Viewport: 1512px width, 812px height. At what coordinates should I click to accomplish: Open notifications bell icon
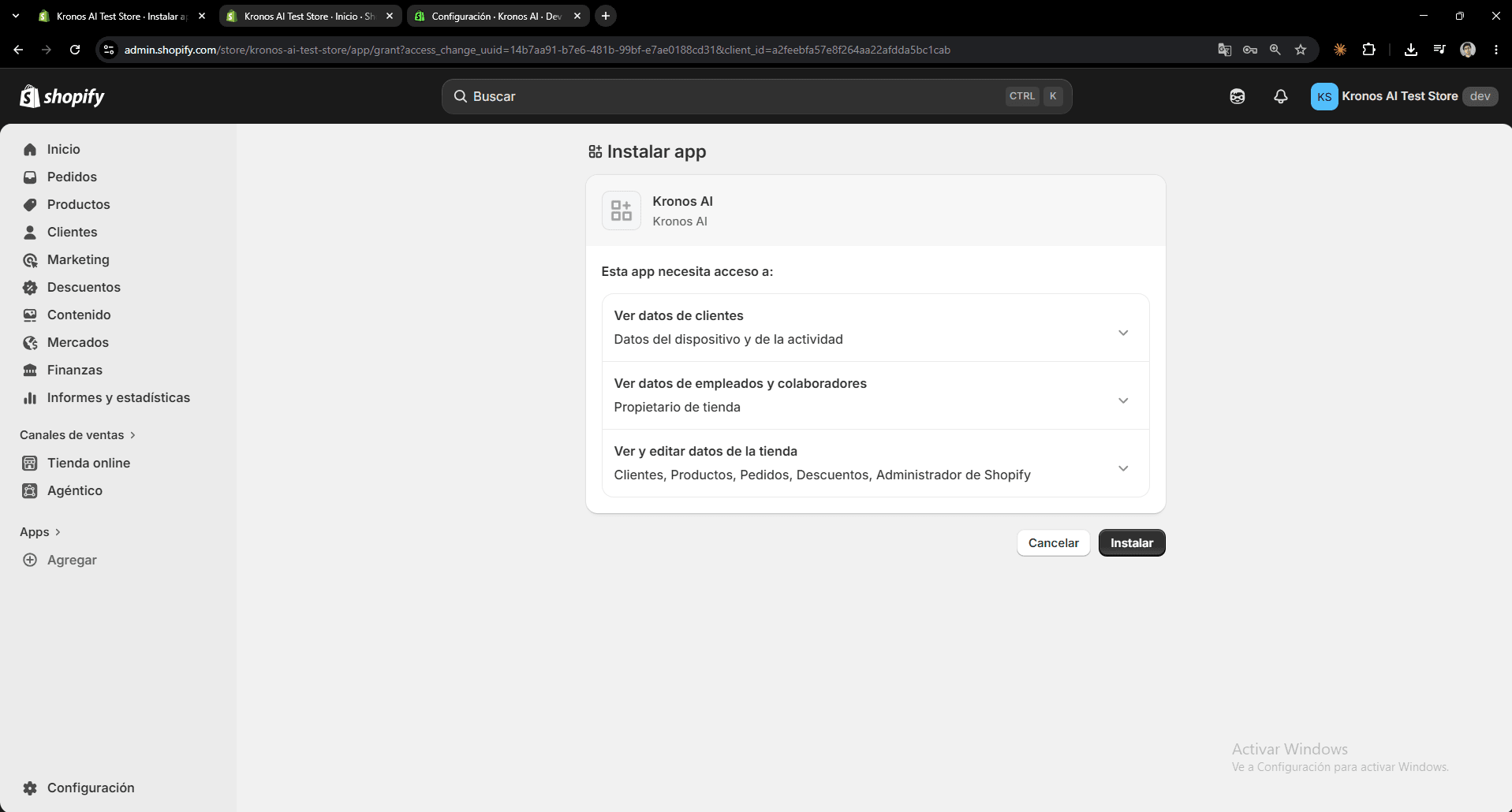point(1280,96)
